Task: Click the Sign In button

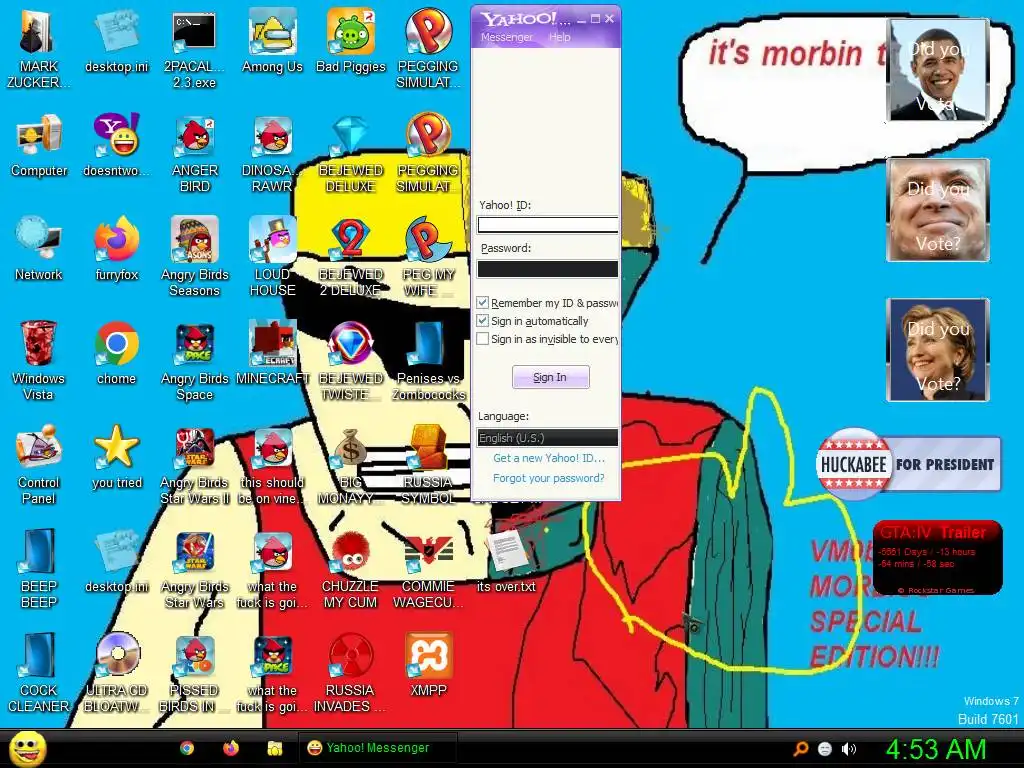Action: (551, 377)
